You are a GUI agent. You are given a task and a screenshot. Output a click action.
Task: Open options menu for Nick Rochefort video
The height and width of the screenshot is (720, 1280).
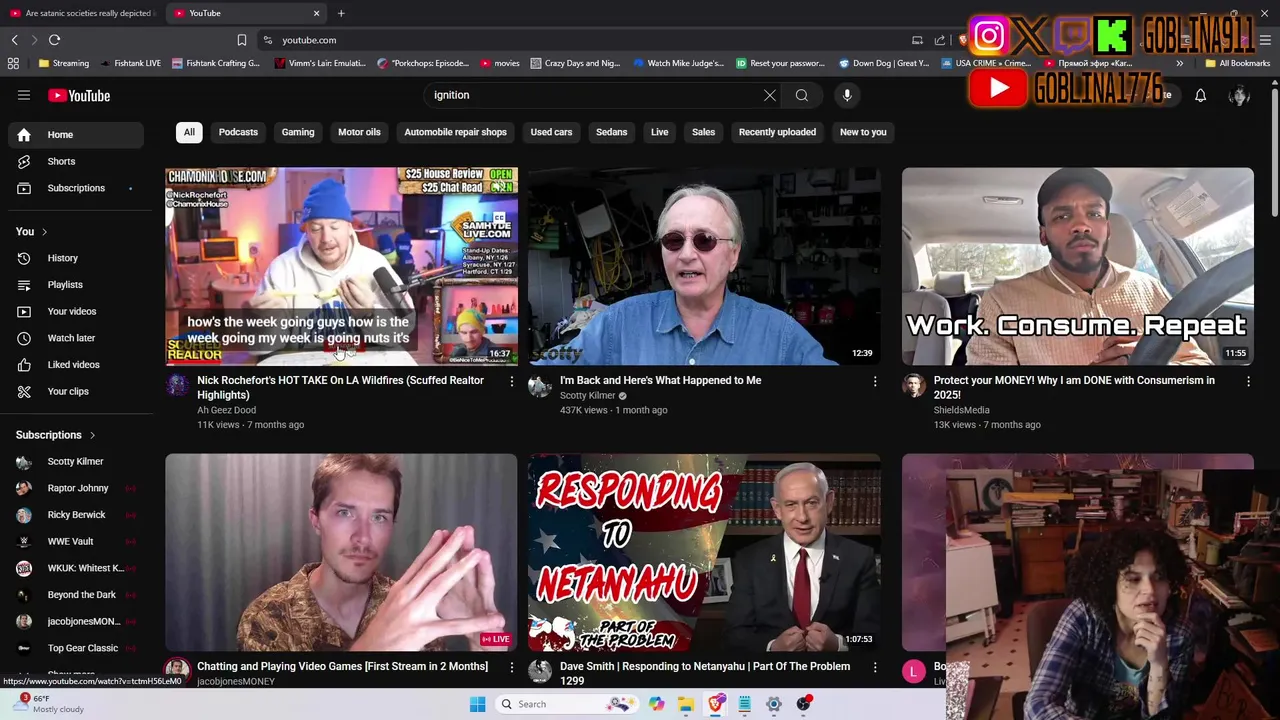(x=511, y=381)
